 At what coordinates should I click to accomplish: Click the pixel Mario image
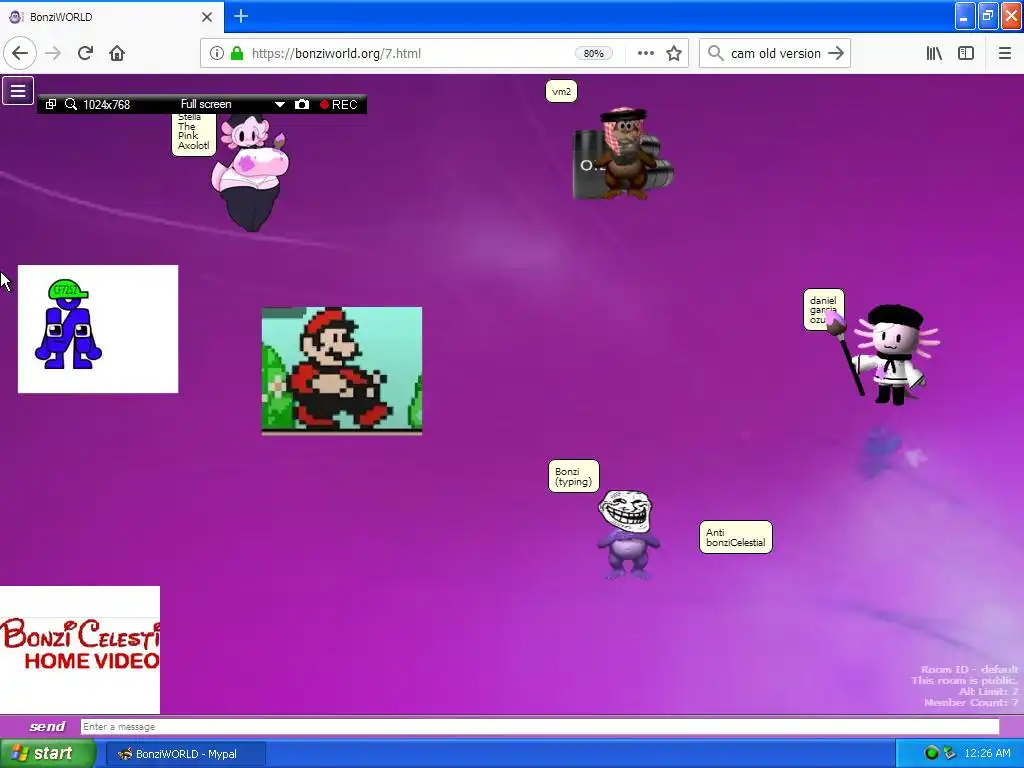click(342, 371)
